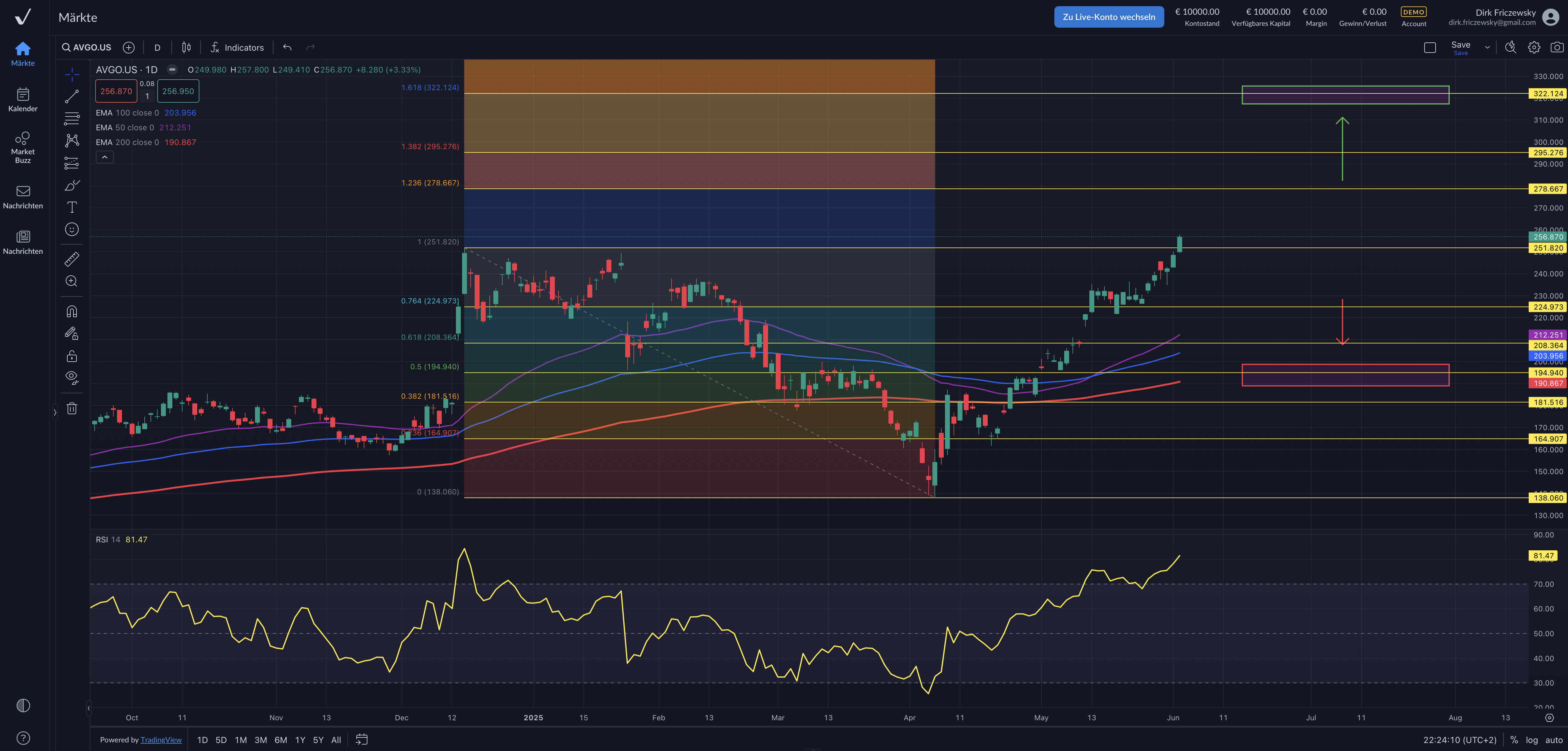
Task: Select the trend line drawing tool
Action: tap(72, 97)
